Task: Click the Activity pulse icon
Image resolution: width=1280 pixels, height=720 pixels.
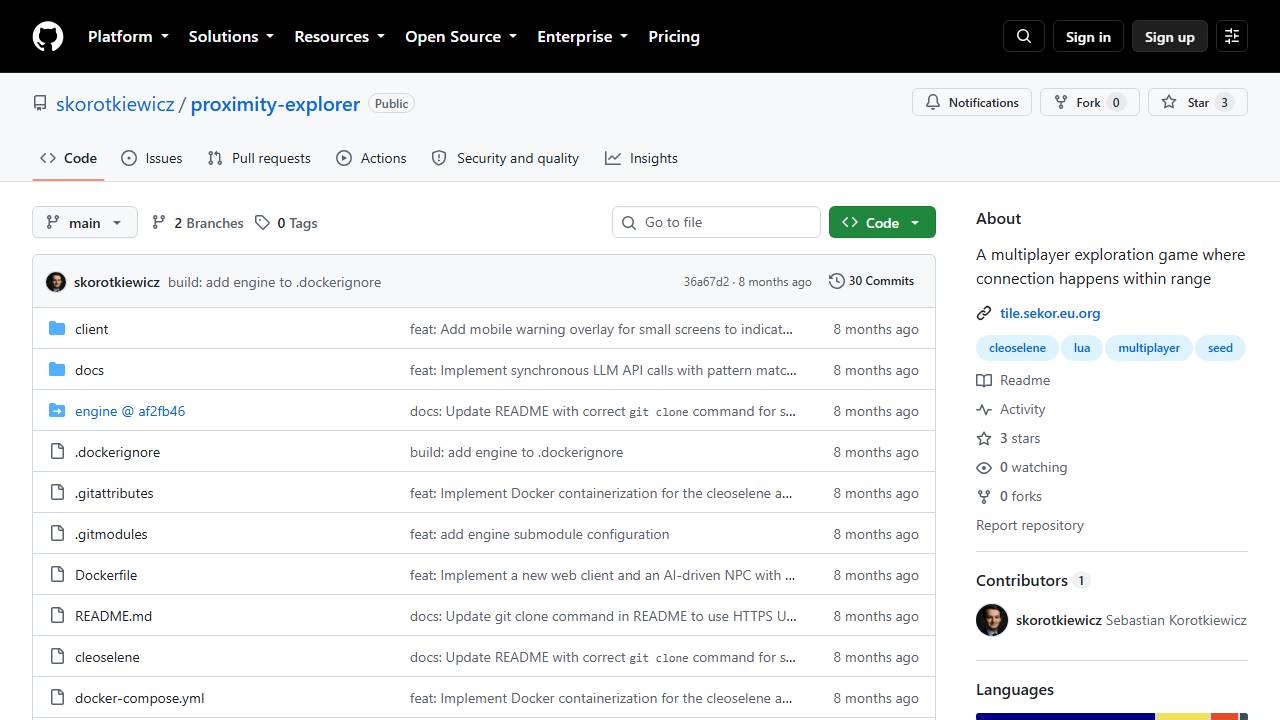Action: (984, 409)
